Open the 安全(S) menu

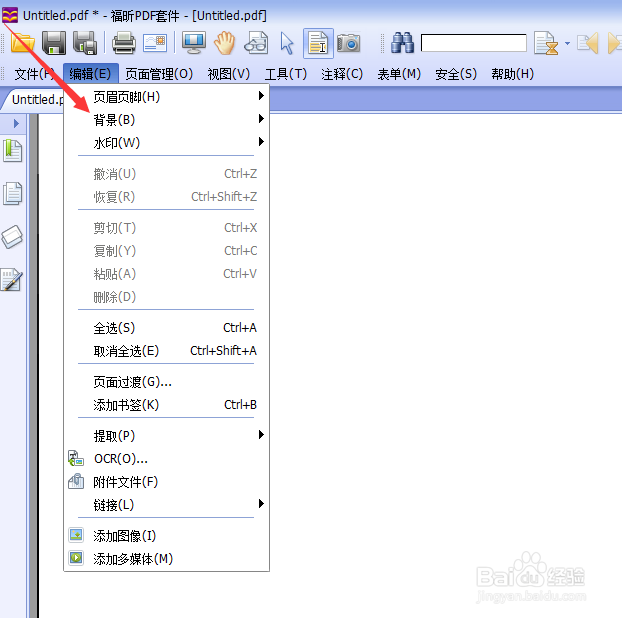456,74
